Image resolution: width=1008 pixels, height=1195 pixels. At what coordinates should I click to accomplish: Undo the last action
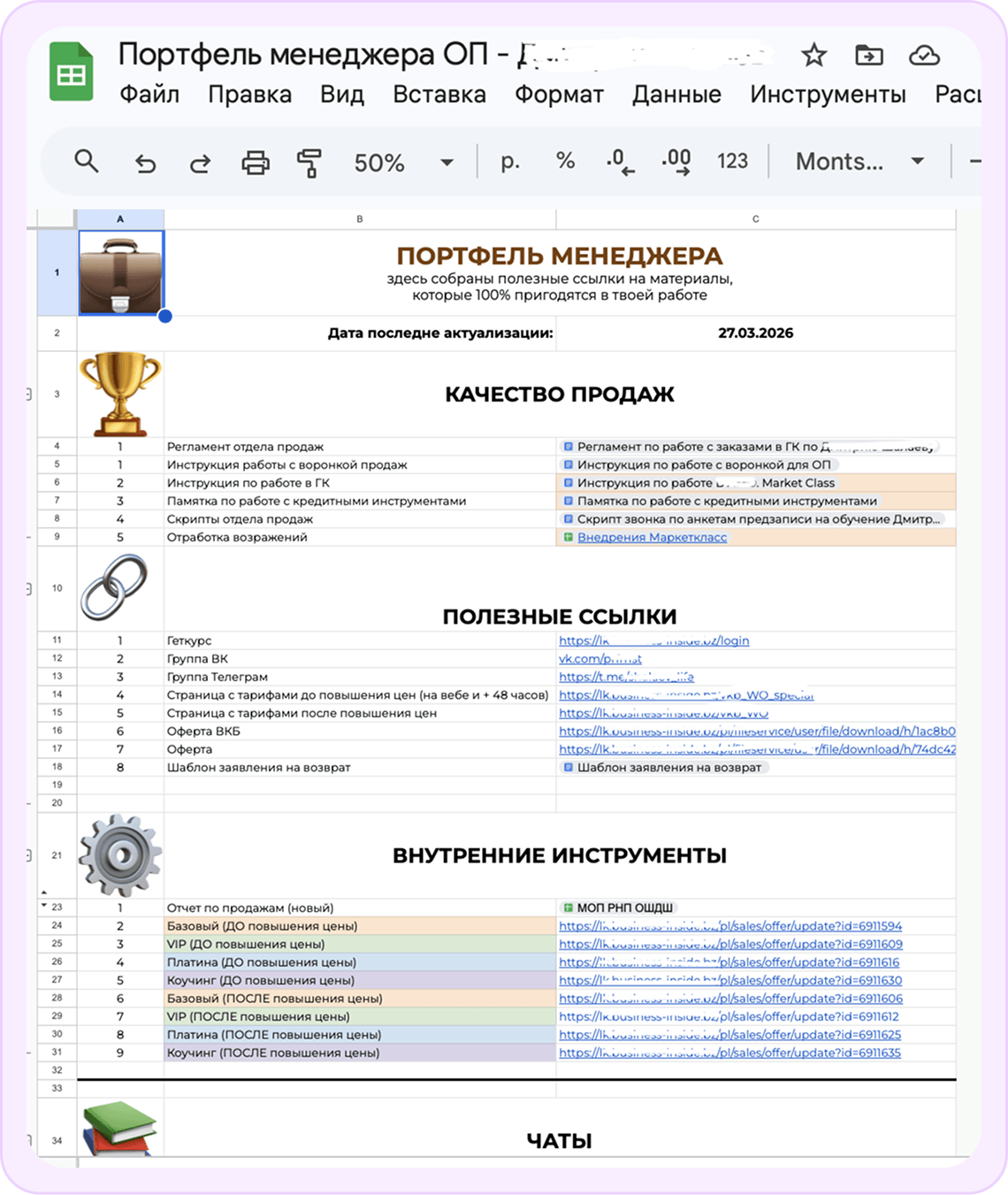pos(145,163)
